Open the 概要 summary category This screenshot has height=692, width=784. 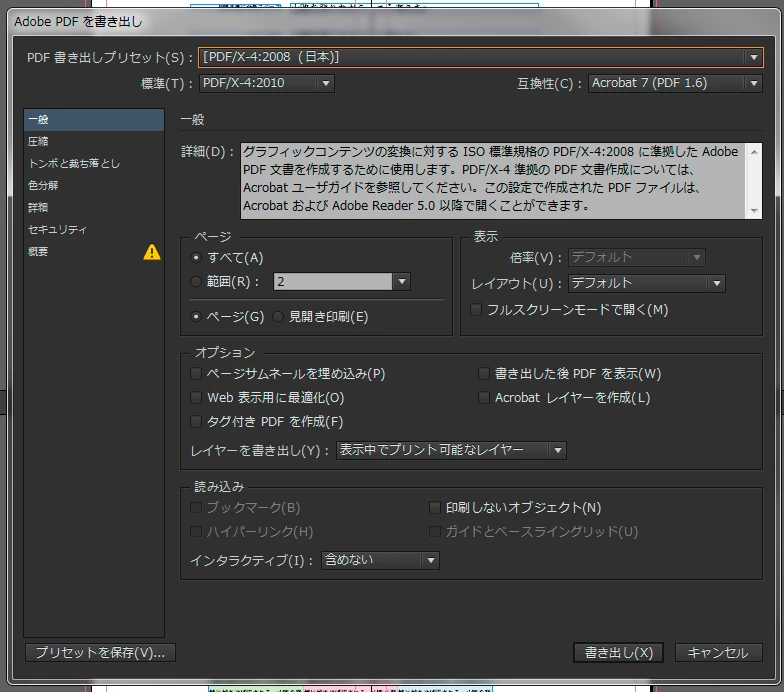(x=94, y=252)
